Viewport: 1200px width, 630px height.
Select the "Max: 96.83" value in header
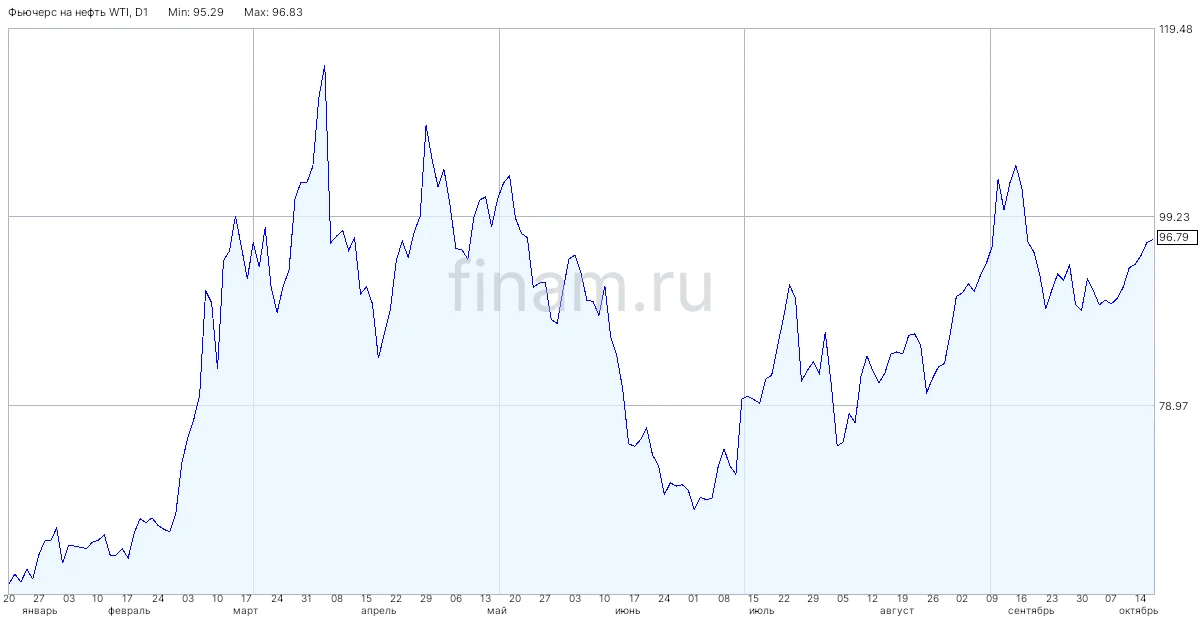[275, 12]
